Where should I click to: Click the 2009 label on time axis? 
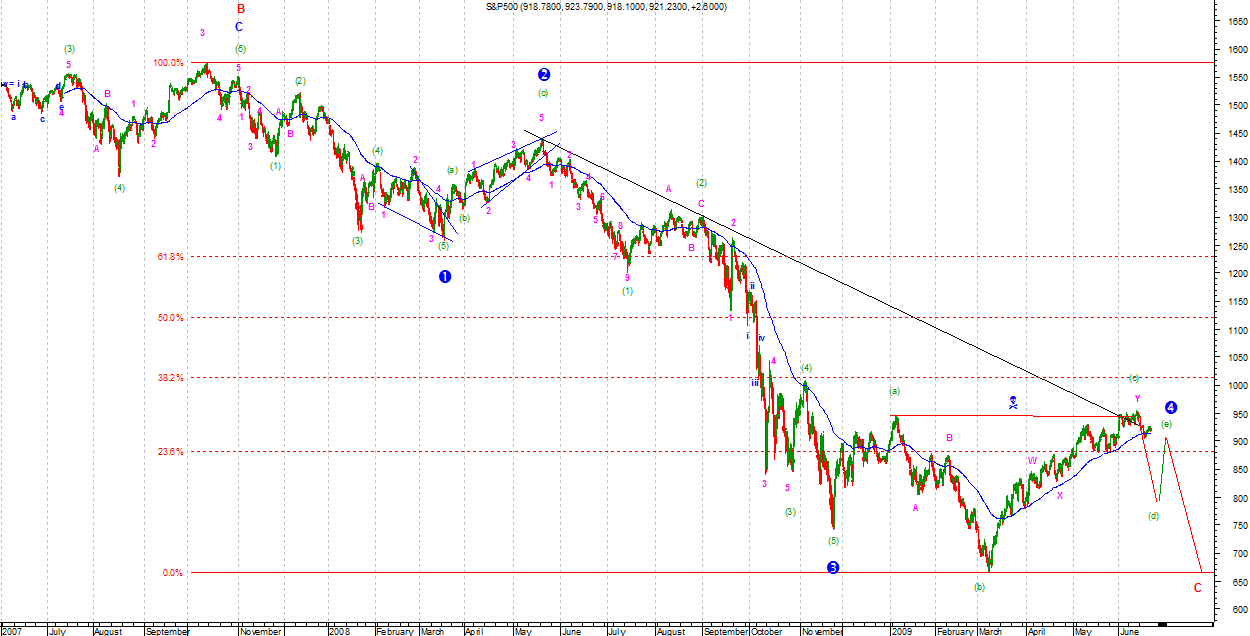(x=902, y=631)
